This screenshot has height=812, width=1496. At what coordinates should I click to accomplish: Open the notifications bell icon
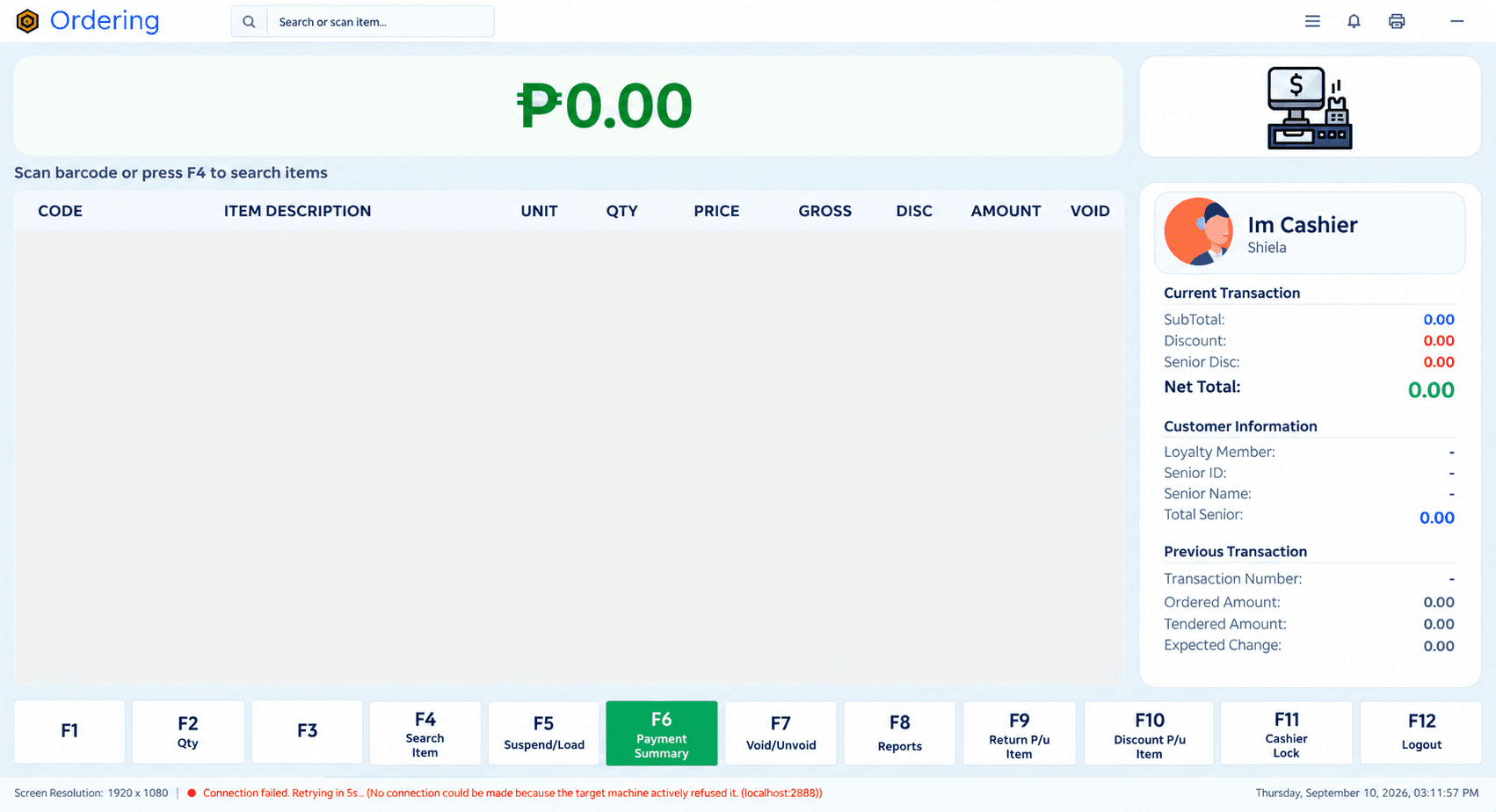1354,21
